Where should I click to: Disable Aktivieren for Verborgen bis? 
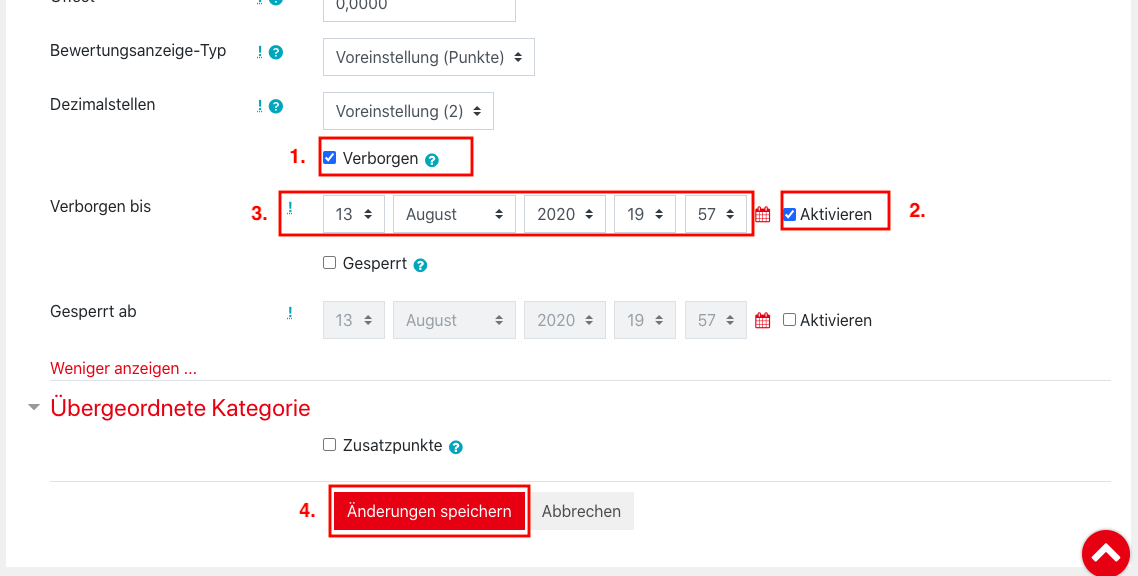click(790, 214)
